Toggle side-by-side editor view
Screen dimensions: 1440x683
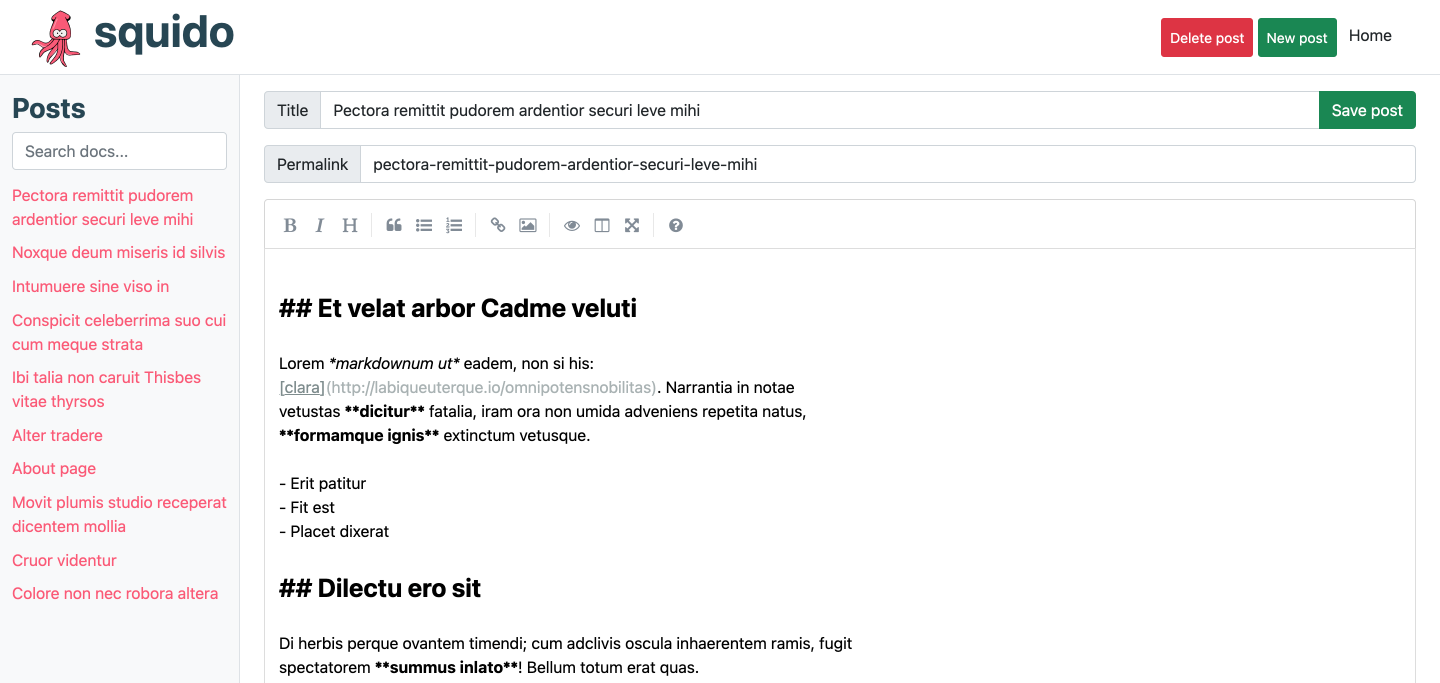point(602,225)
